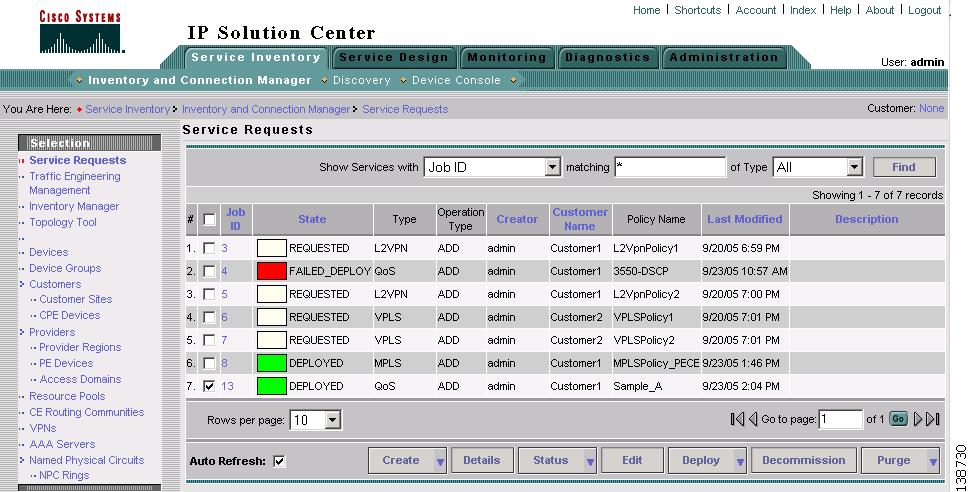
Task: Check the box for Job ID 6
Action: 209,317
